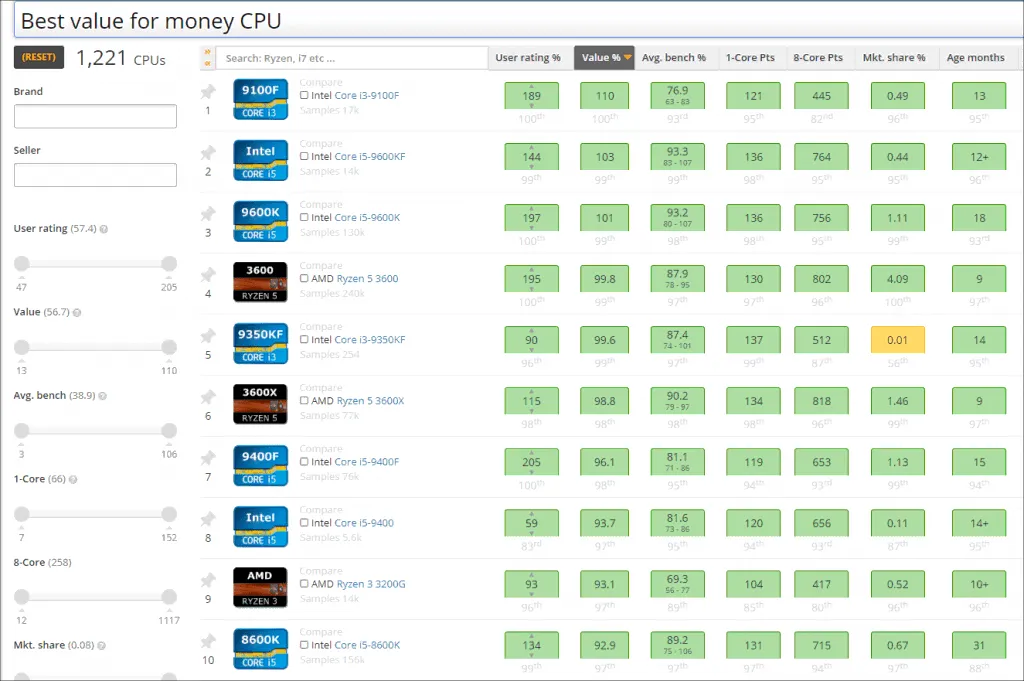Sort by Age months column header

pyautogui.click(x=978, y=58)
